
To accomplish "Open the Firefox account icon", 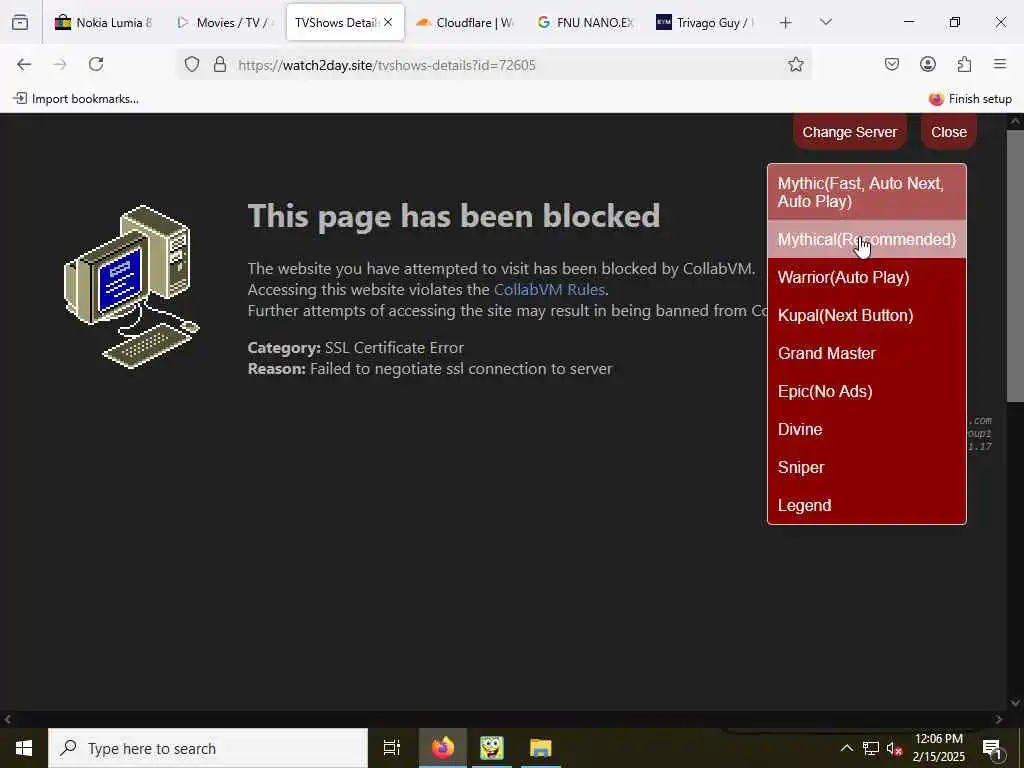I will click(x=928, y=64).
